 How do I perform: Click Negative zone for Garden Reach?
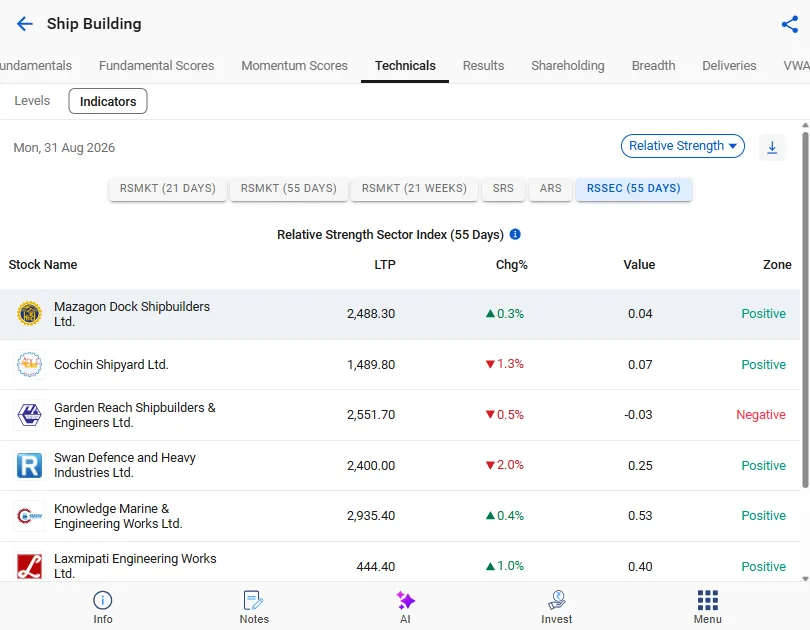pyautogui.click(x=760, y=415)
